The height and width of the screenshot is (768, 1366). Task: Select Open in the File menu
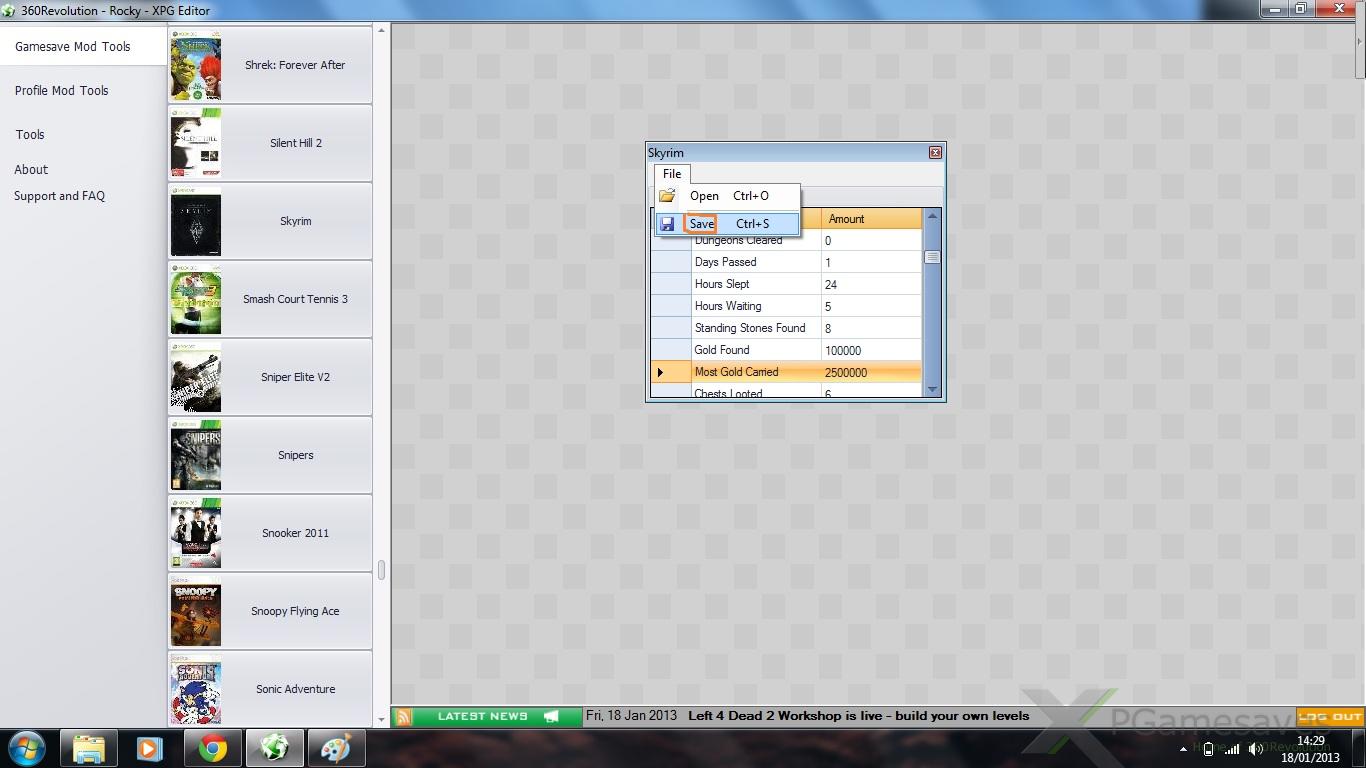coord(704,196)
